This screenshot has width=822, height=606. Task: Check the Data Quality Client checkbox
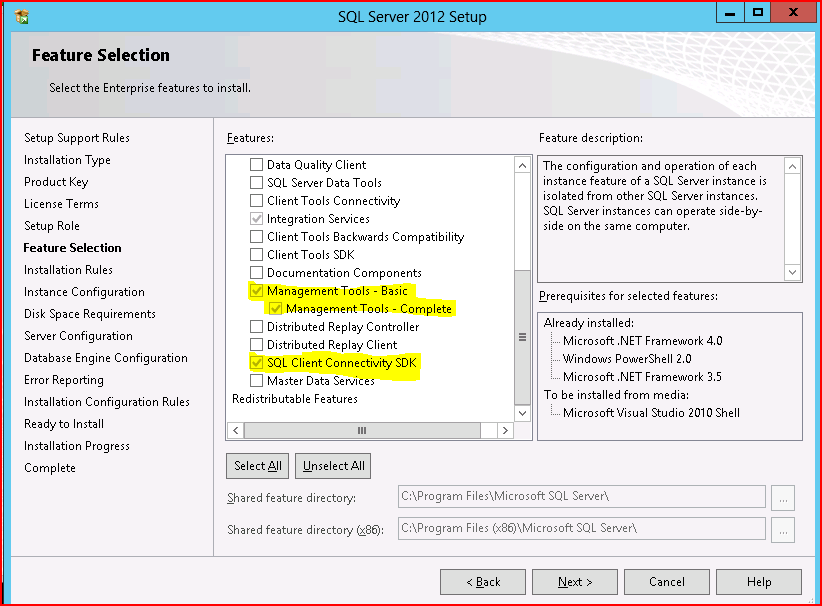click(x=256, y=165)
